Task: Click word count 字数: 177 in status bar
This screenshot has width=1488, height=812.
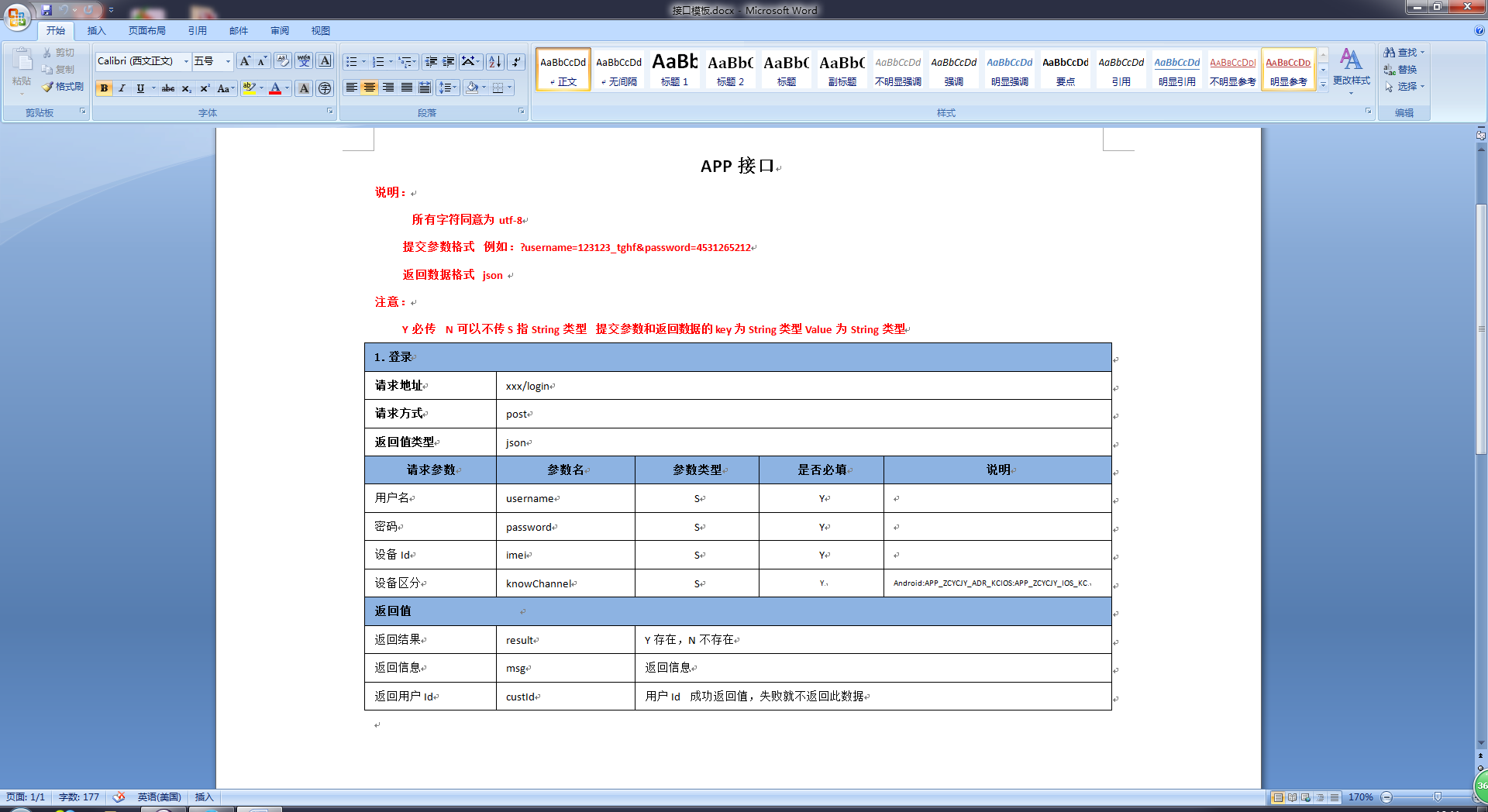Action: click(79, 797)
